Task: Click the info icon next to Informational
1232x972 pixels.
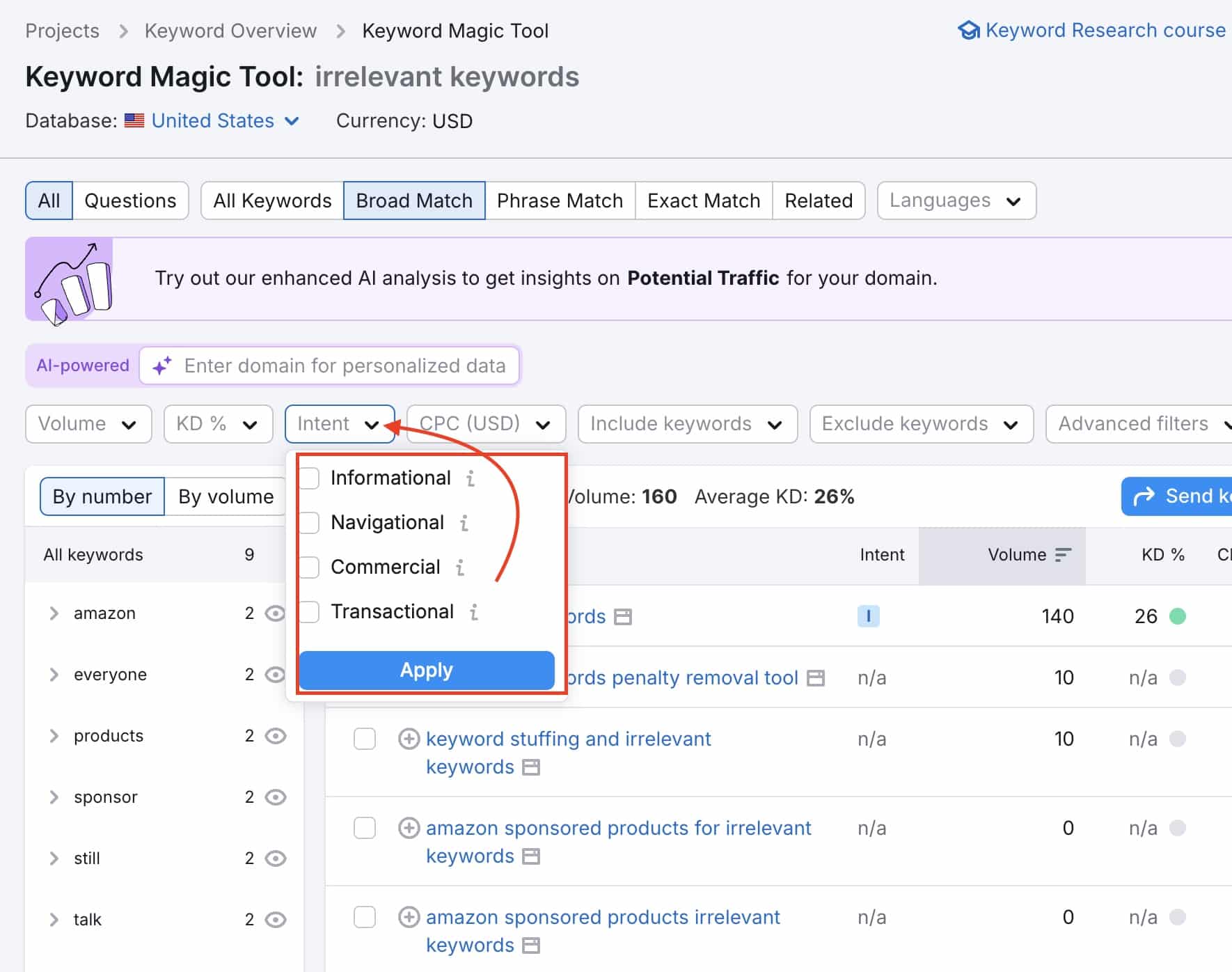Action: pyautogui.click(x=471, y=478)
